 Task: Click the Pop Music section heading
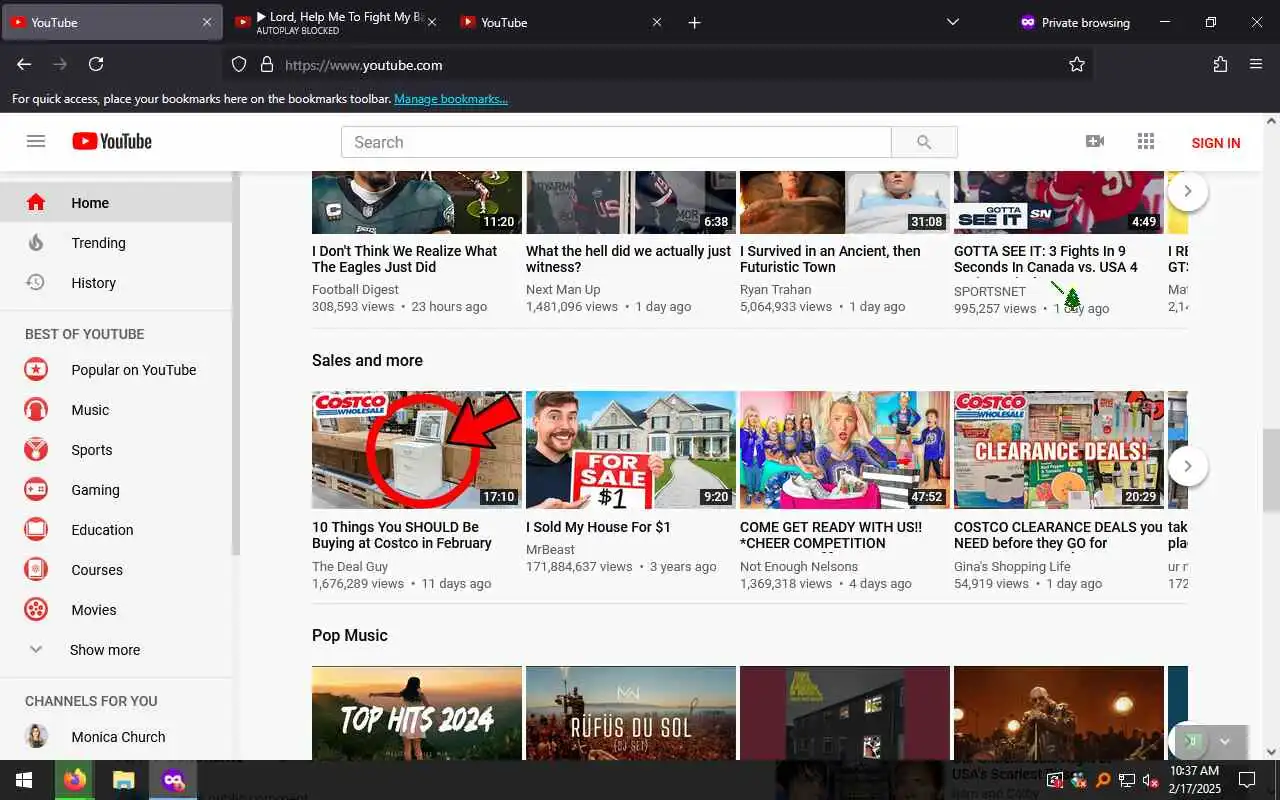349,635
